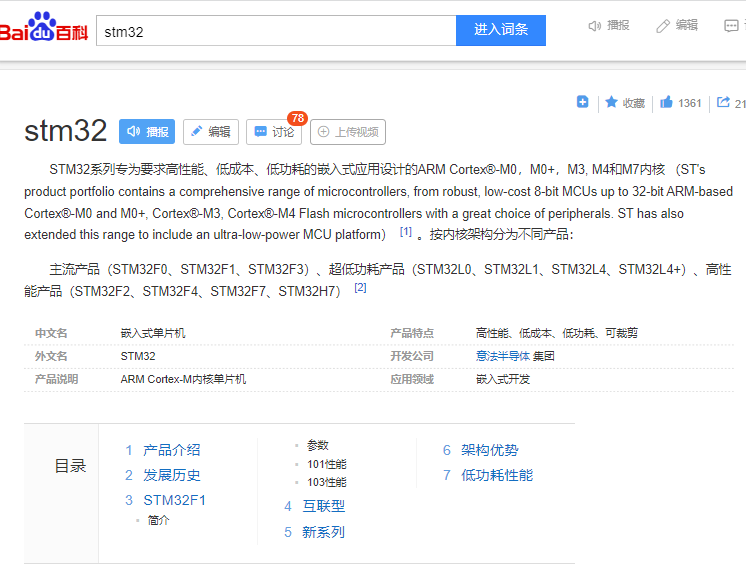
Task: Click the 上传视频 upload button
Action: coord(348,132)
